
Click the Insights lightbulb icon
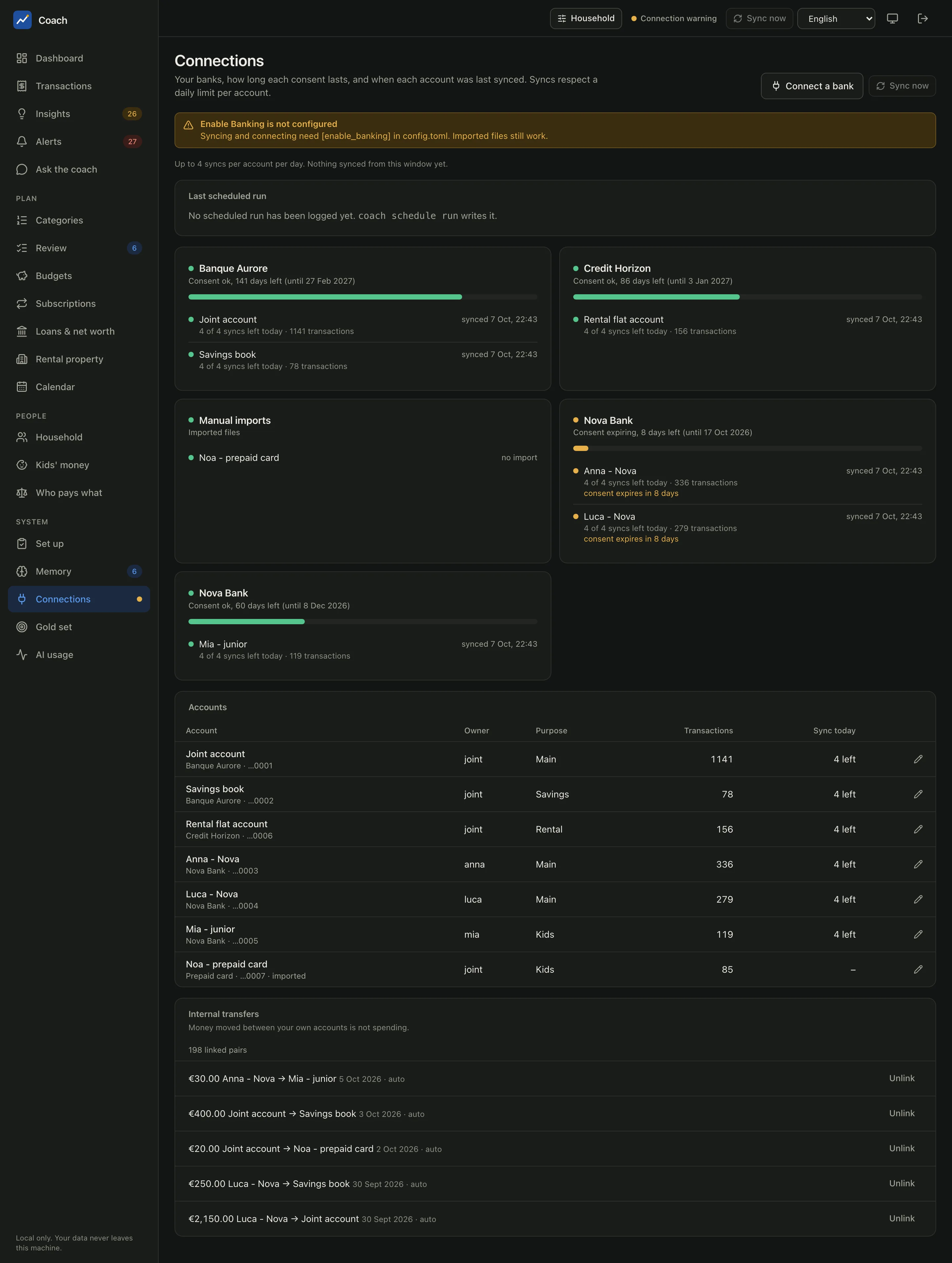(22, 114)
